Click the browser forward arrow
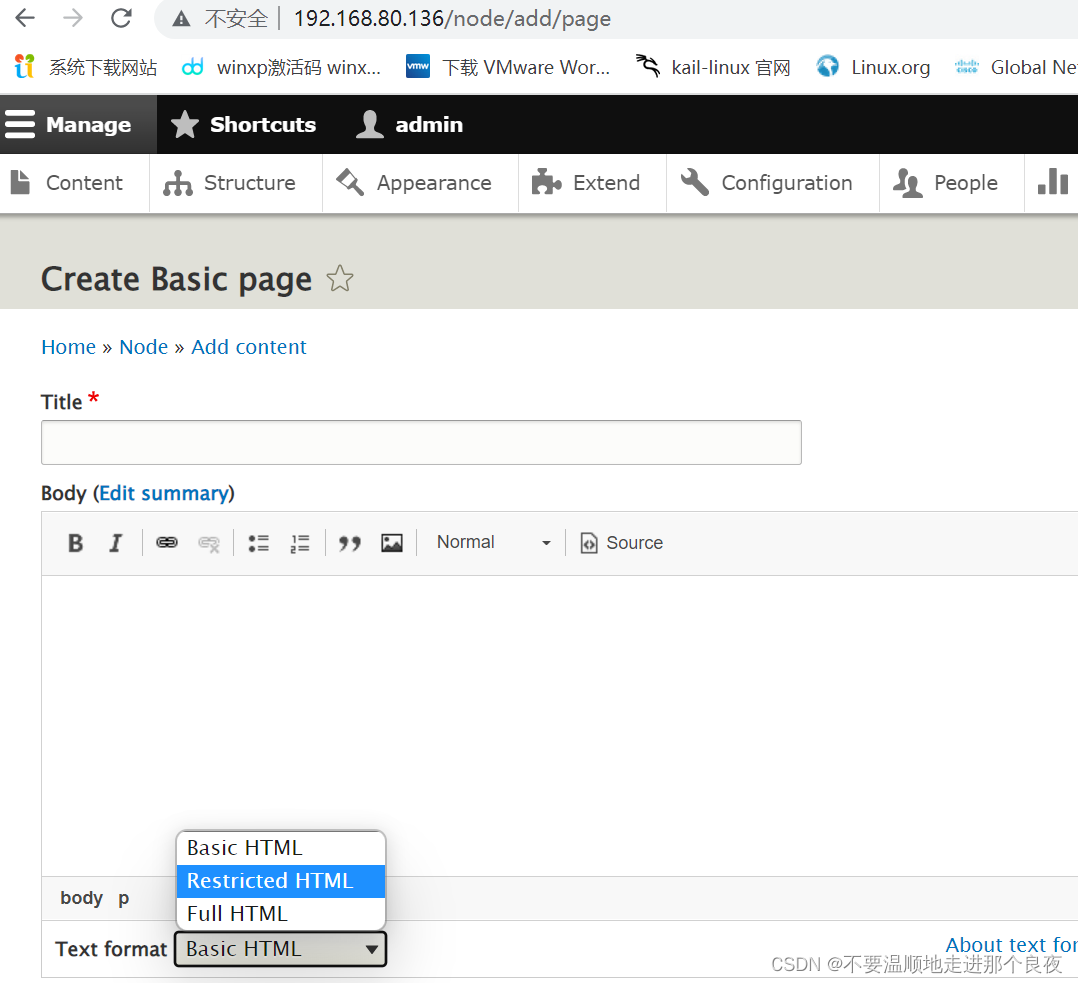This screenshot has width=1078, height=983. tap(73, 18)
